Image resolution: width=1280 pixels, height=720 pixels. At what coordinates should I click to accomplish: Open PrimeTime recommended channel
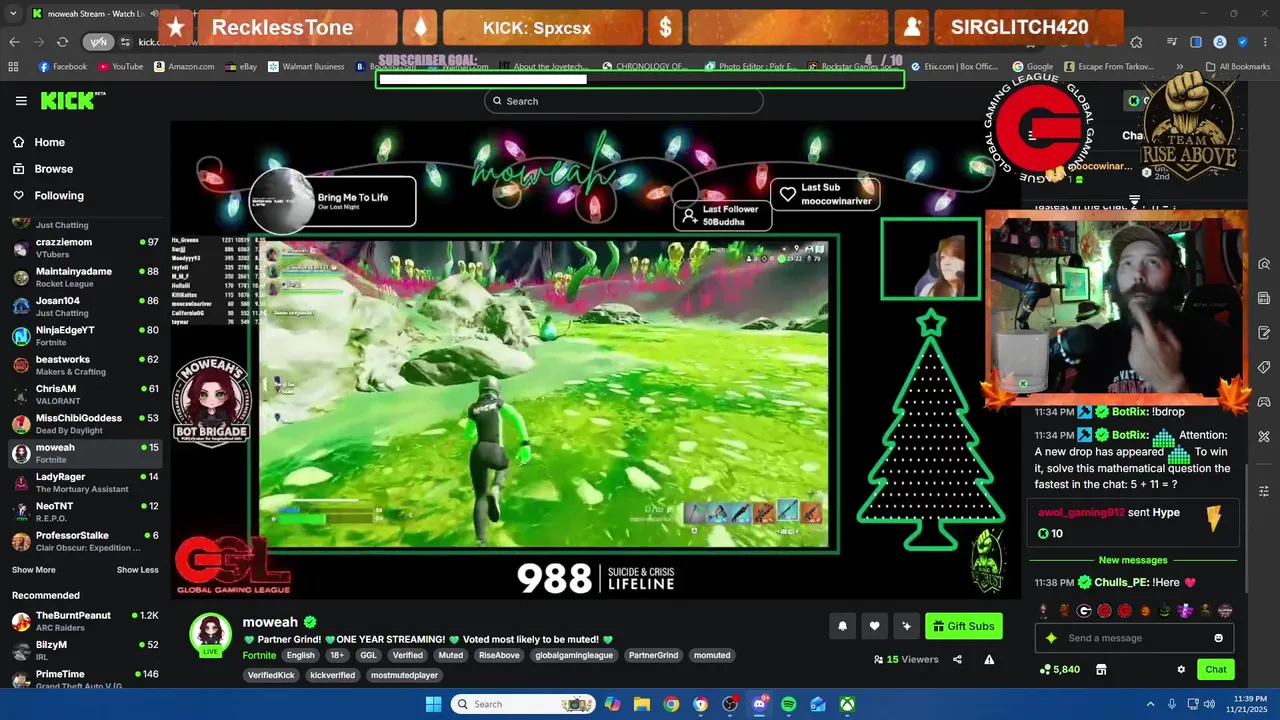click(84, 679)
